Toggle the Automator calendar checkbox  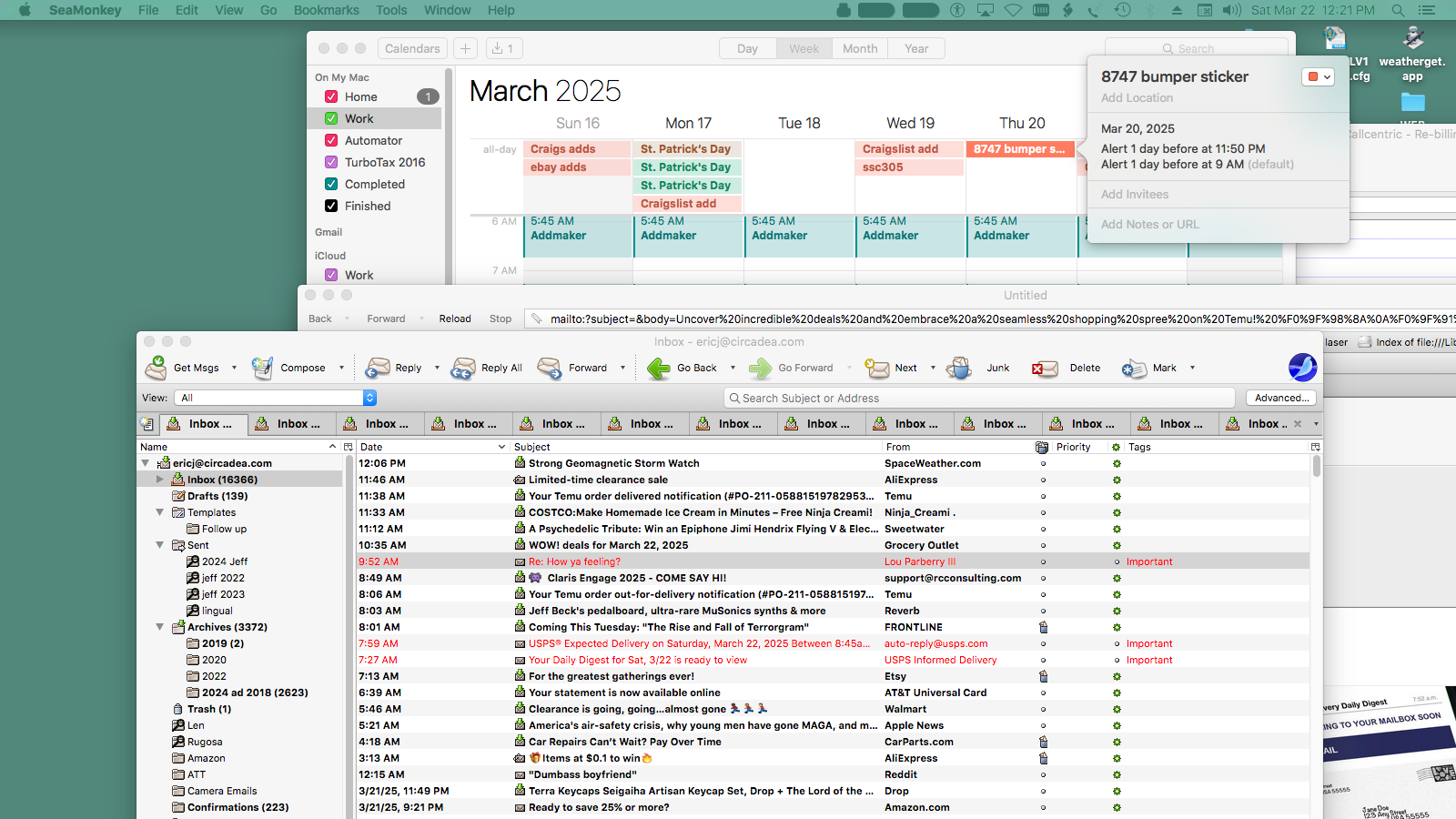pos(331,140)
